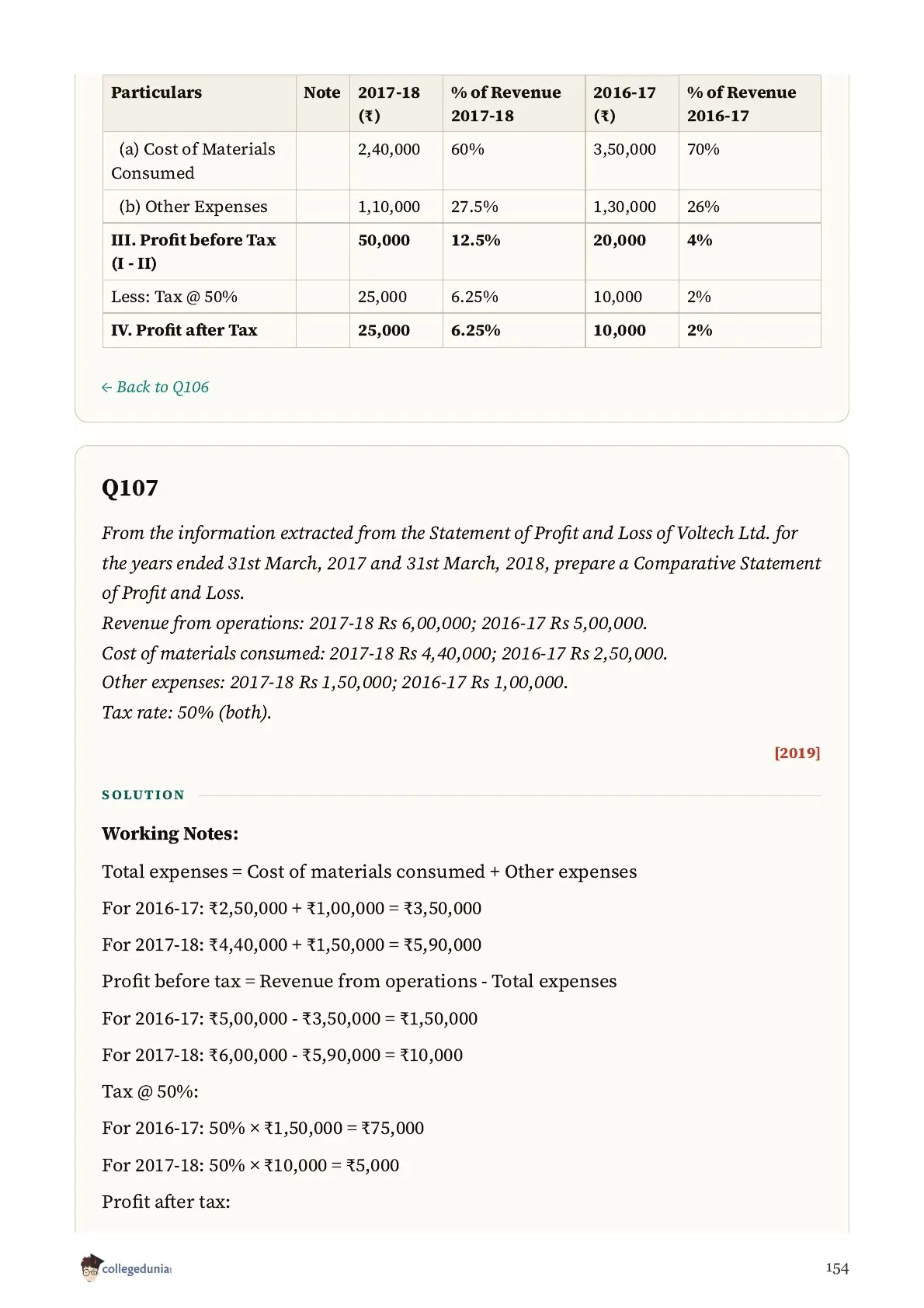Select the [2019] year tag
The image size is (924, 1308).
(x=797, y=753)
